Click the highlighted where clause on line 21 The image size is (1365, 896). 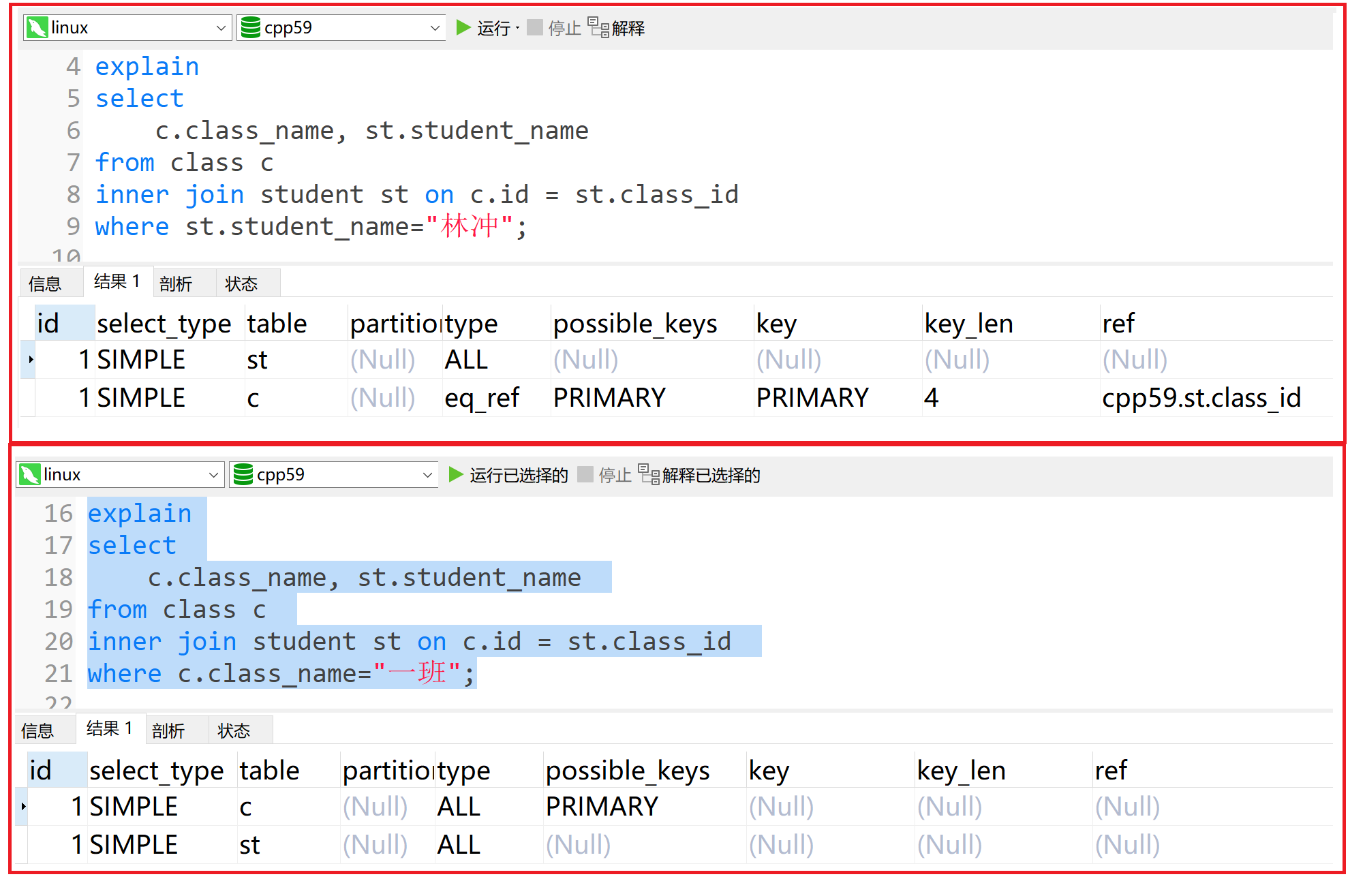pyautogui.click(x=281, y=673)
